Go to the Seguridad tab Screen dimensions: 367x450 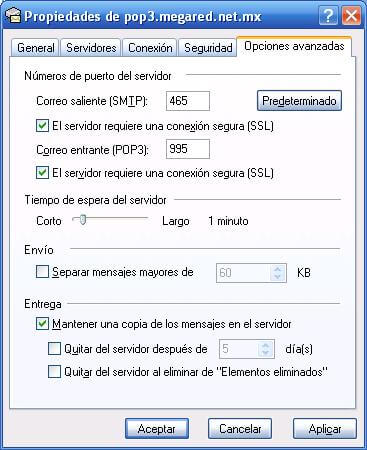(x=208, y=48)
